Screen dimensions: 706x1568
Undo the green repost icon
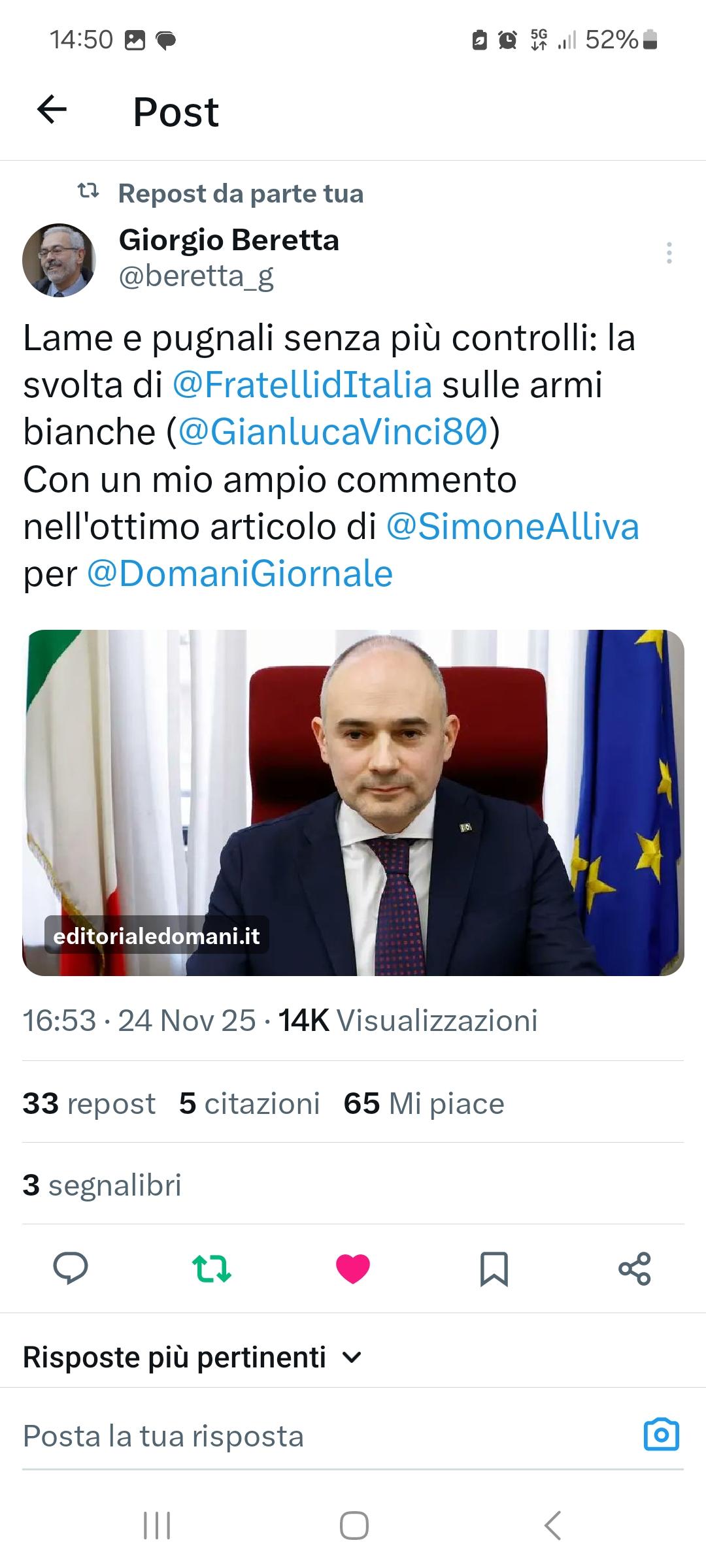(x=212, y=1269)
